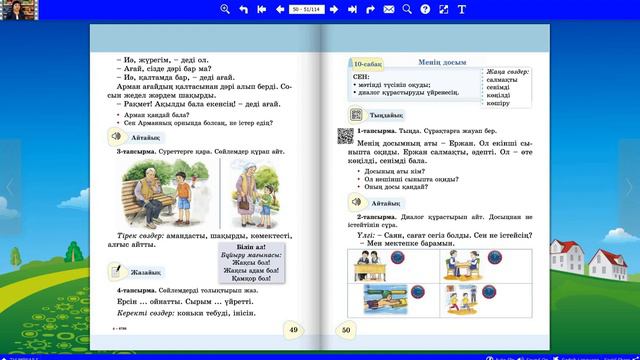Click the Жаңа сөздер vocabulary box
The width and height of the screenshot is (640, 360).
click(x=507, y=87)
